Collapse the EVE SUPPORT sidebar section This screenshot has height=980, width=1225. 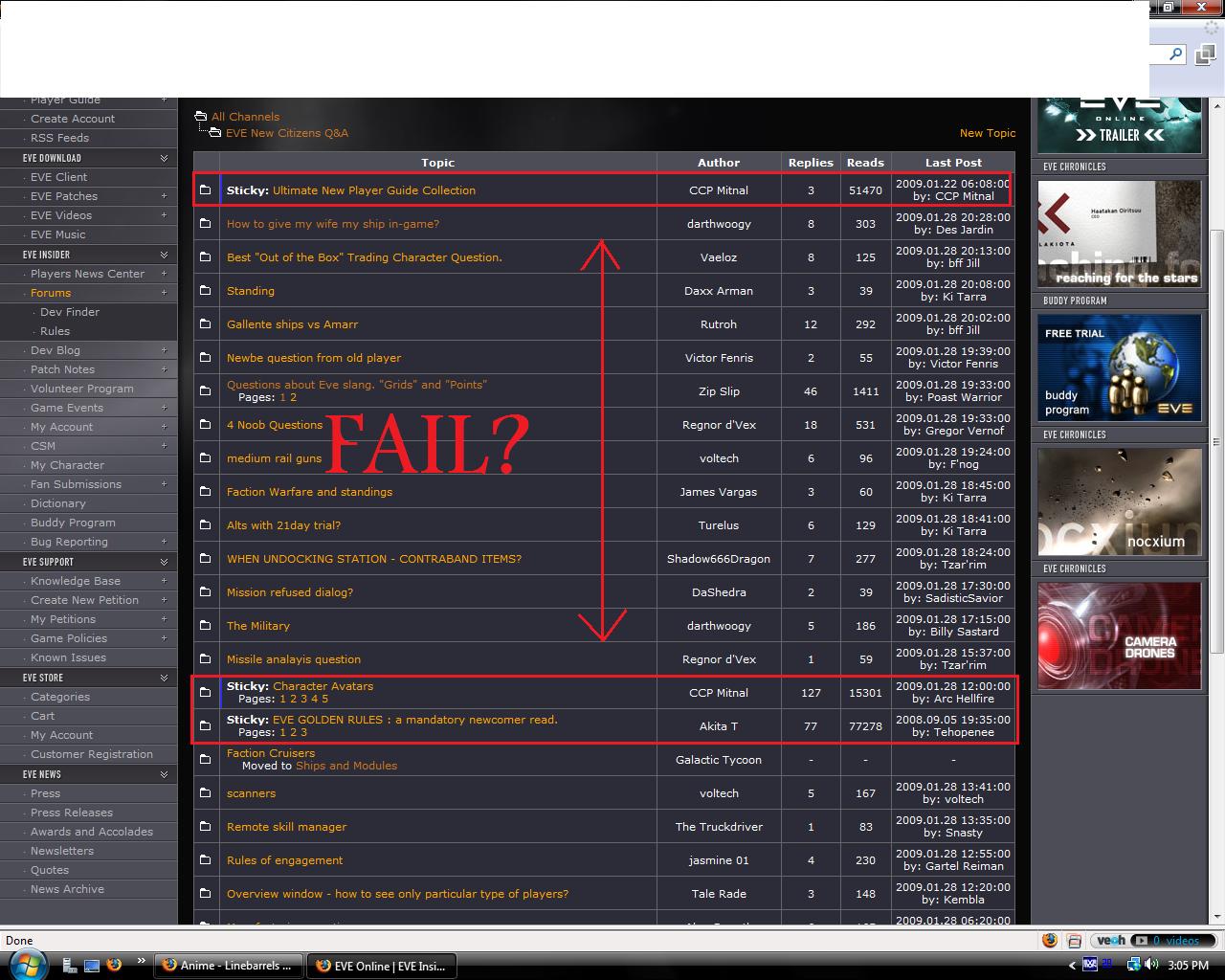click(x=164, y=562)
